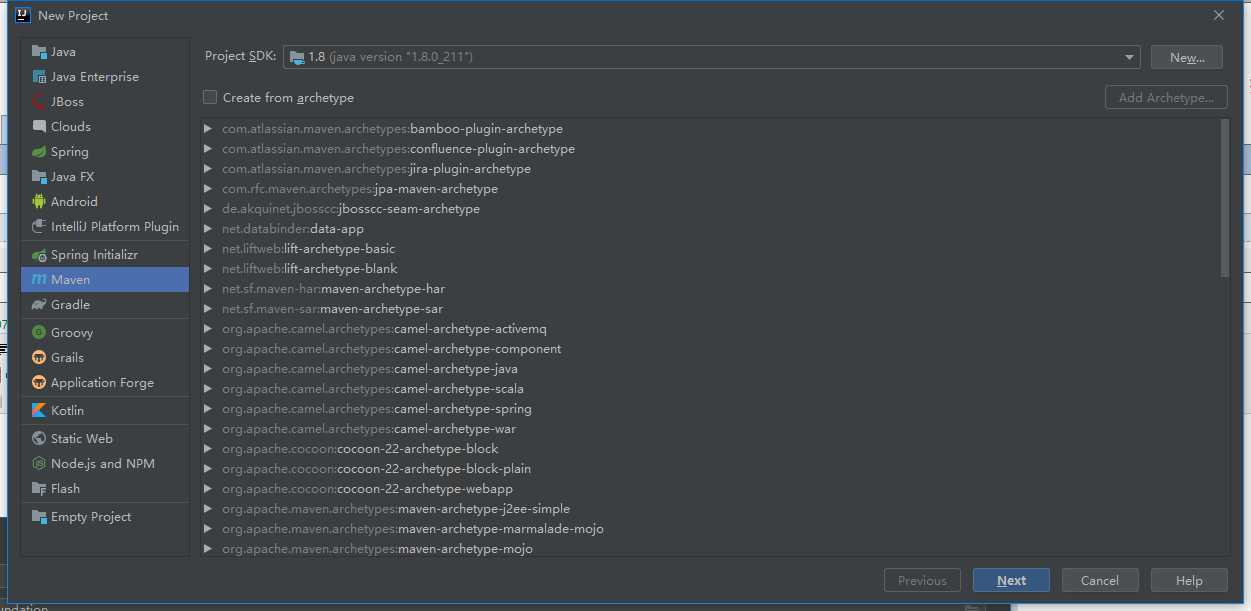The image size is (1251, 611).
Task: Open Help for the New Project dialog
Action: coord(1189,580)
